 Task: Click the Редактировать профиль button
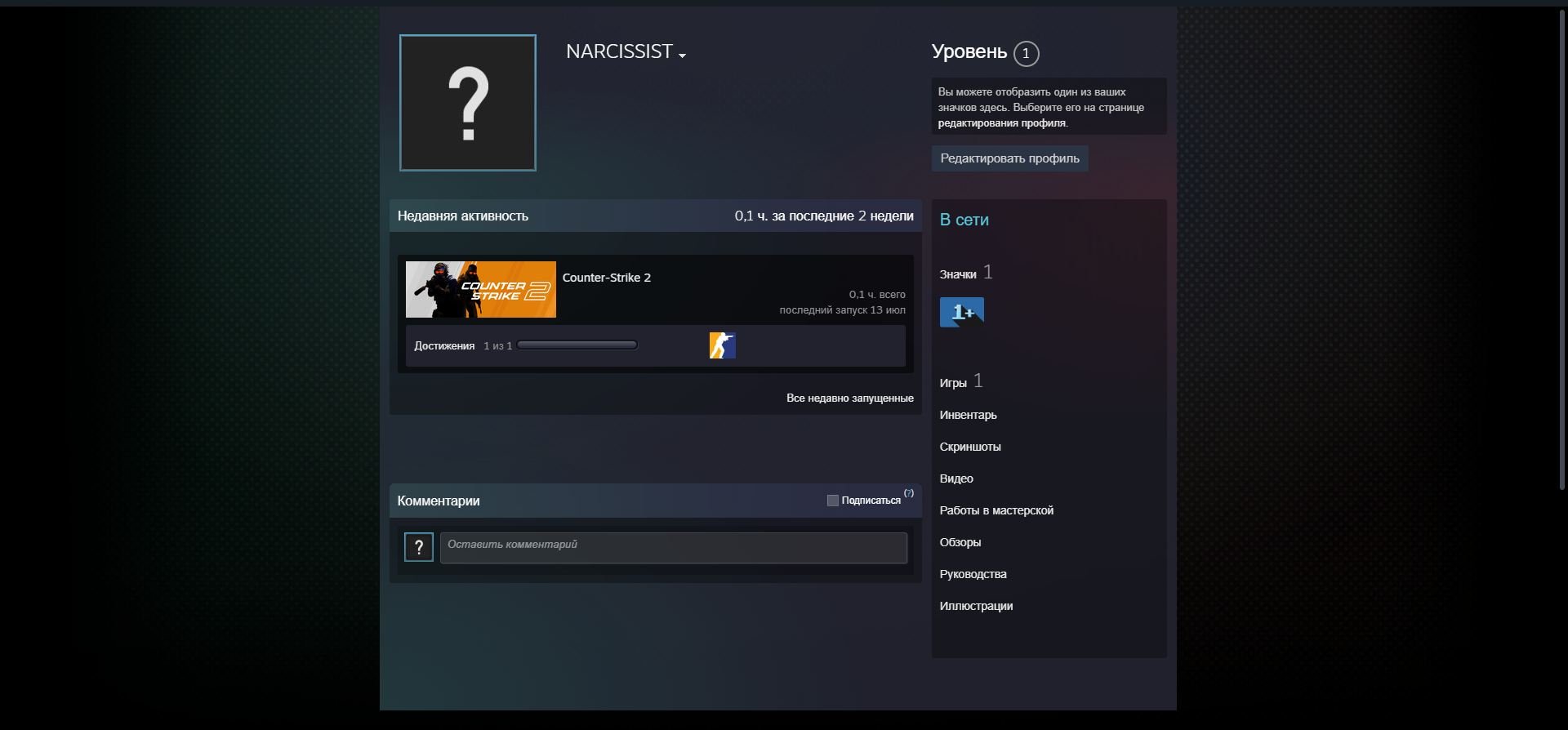(1010, 158)
